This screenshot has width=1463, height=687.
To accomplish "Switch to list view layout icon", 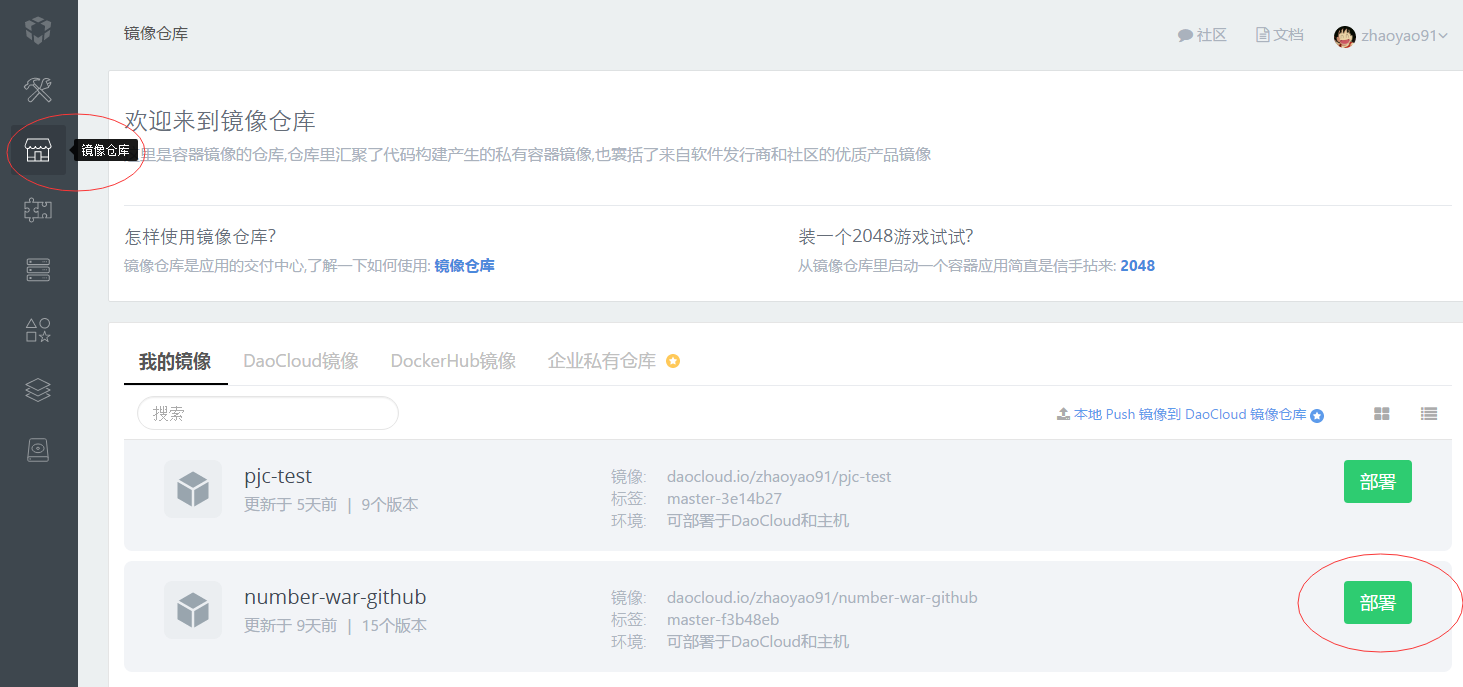I will coord(1429,414).
